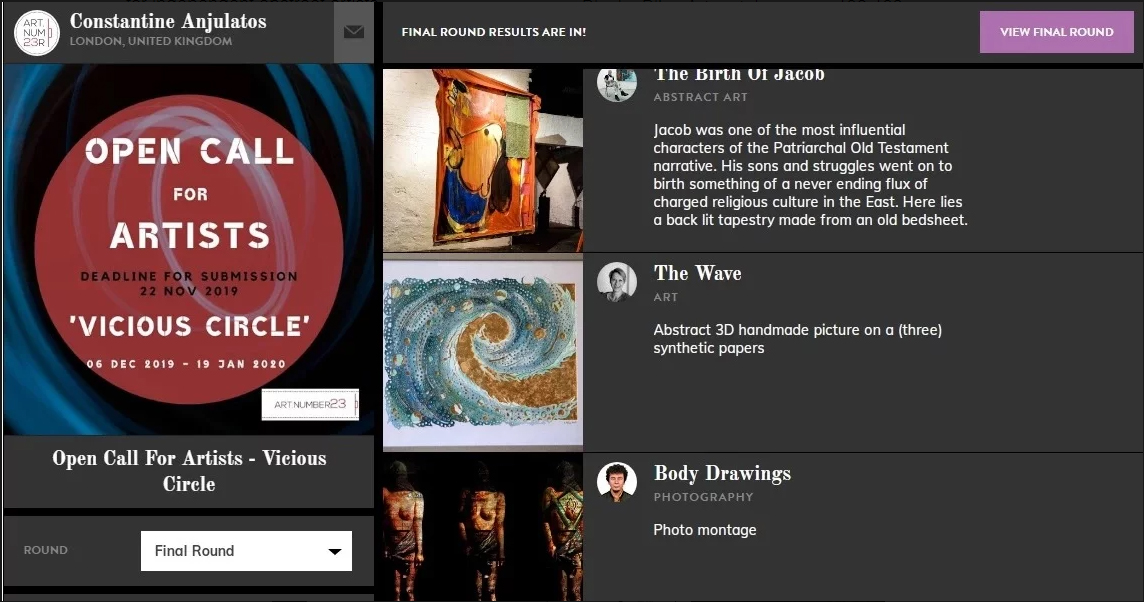Click the ARTNUMBER23 badge on poster
The width and height of the screenshot is (1144, 602).
(x=310, y=404)
